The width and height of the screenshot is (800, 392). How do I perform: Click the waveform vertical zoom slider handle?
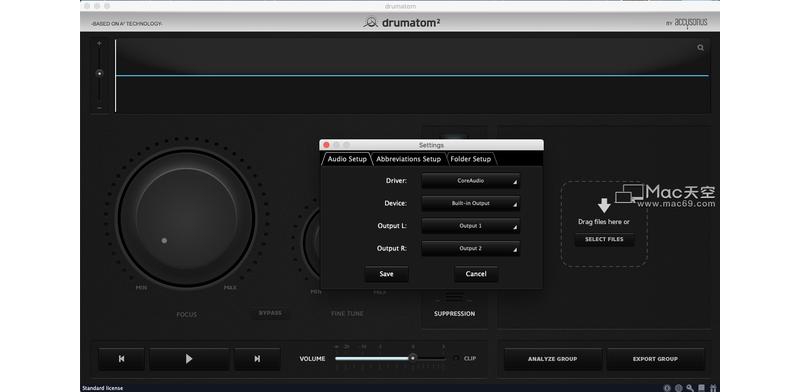pyautogui.click(x=99, y=74)
